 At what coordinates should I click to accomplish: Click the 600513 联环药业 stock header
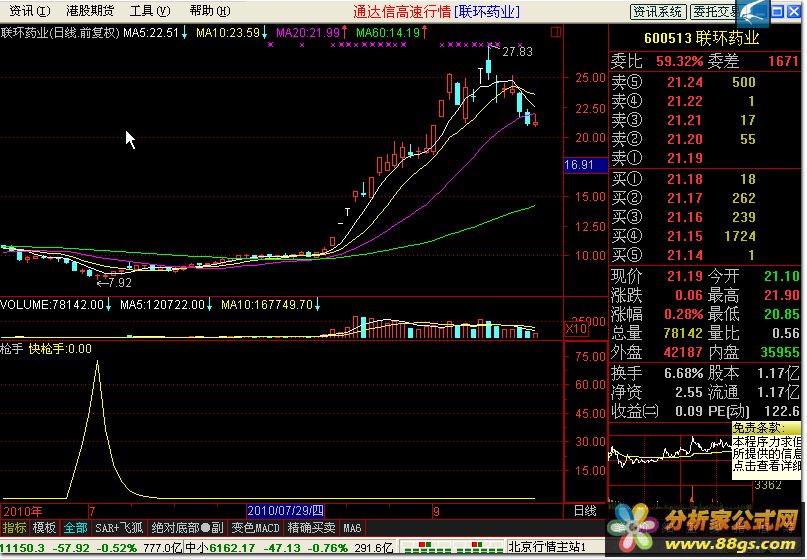point(702,38)
